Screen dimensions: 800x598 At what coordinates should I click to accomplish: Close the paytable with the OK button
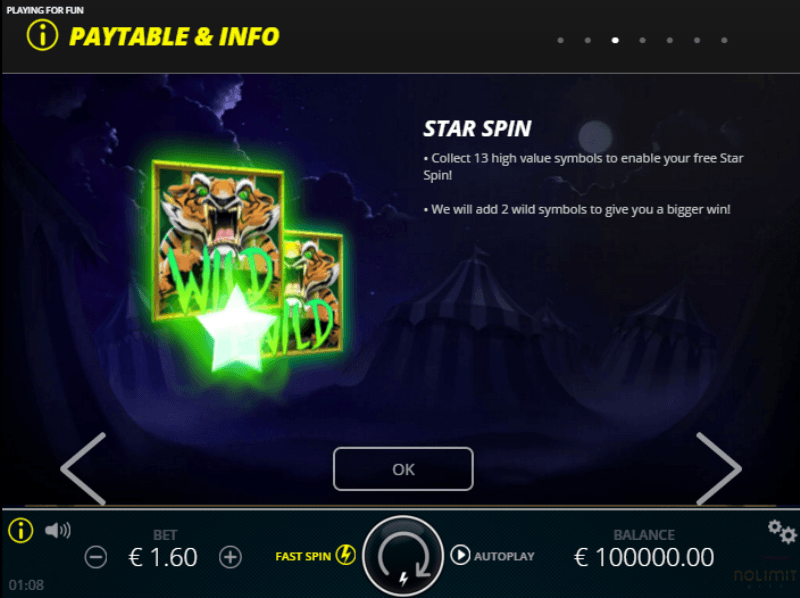pyautogui.click(x=403, y=469)
